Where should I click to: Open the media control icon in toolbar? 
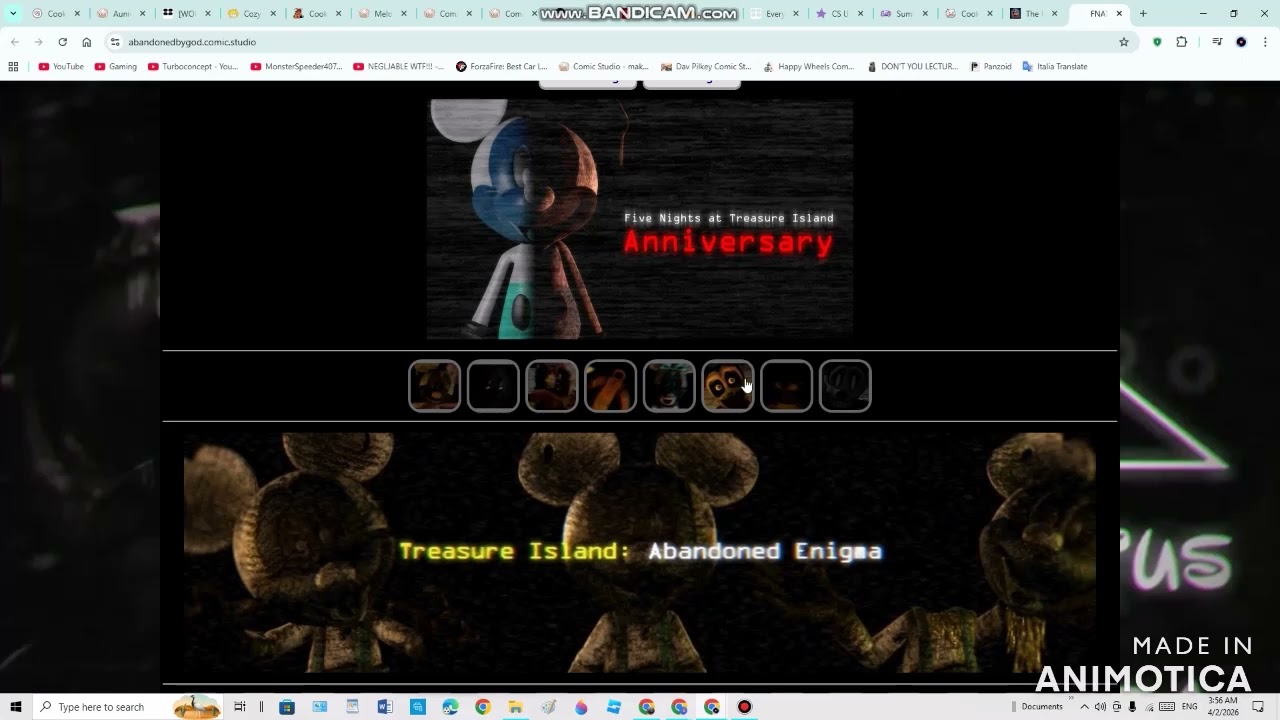1217,42
